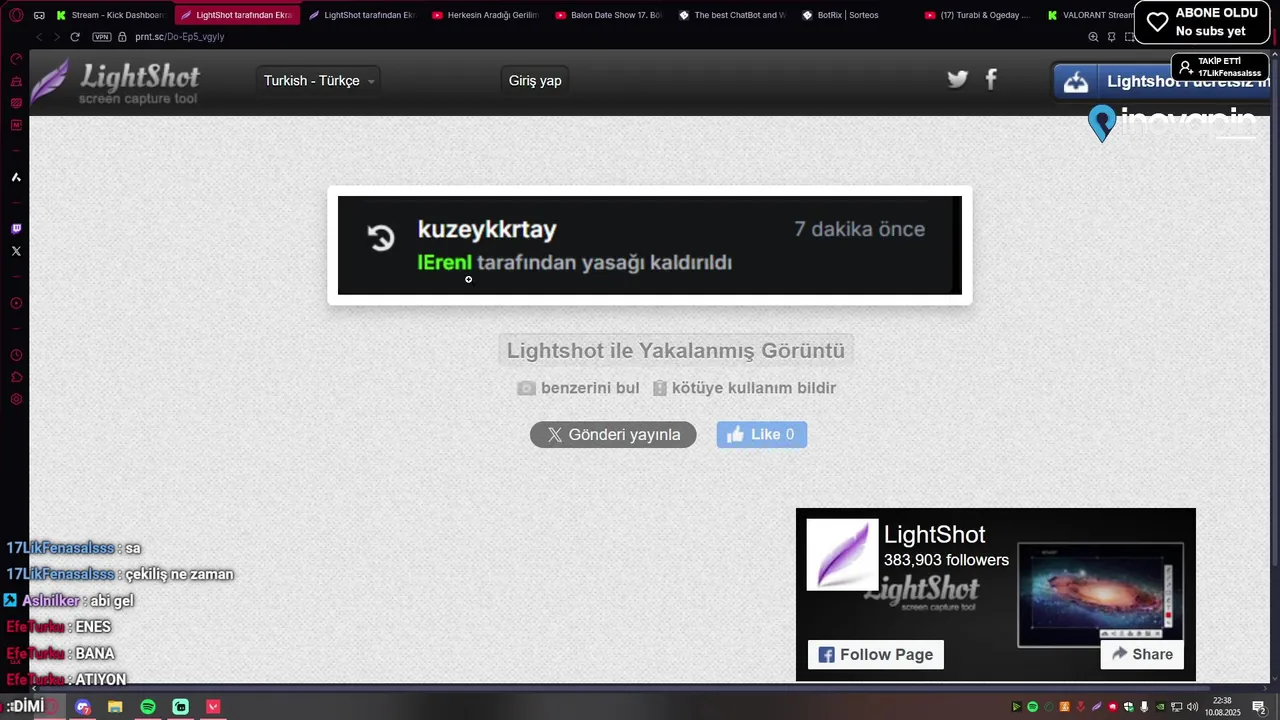Open the Turabi & Ogeday YouTube tab
The width and height of the screenshot is (1280, 720).
[977, 15]
